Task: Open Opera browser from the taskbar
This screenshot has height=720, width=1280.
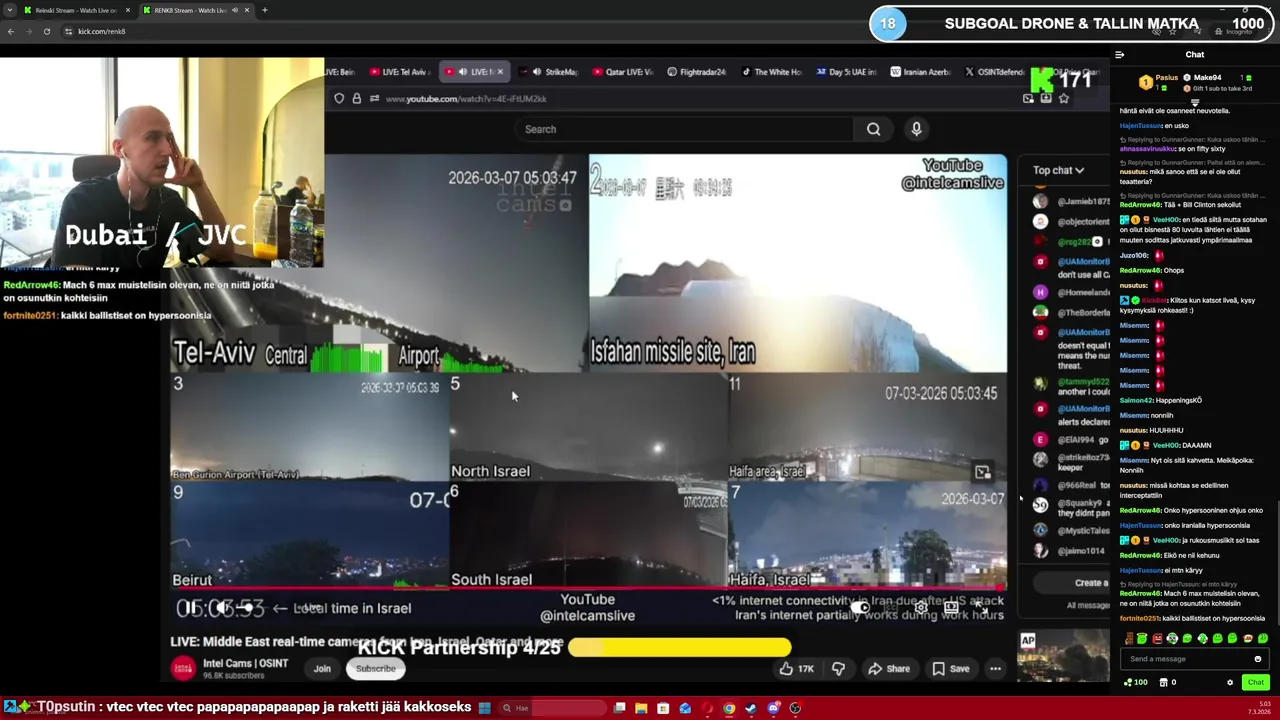Action: pos(707,708)
